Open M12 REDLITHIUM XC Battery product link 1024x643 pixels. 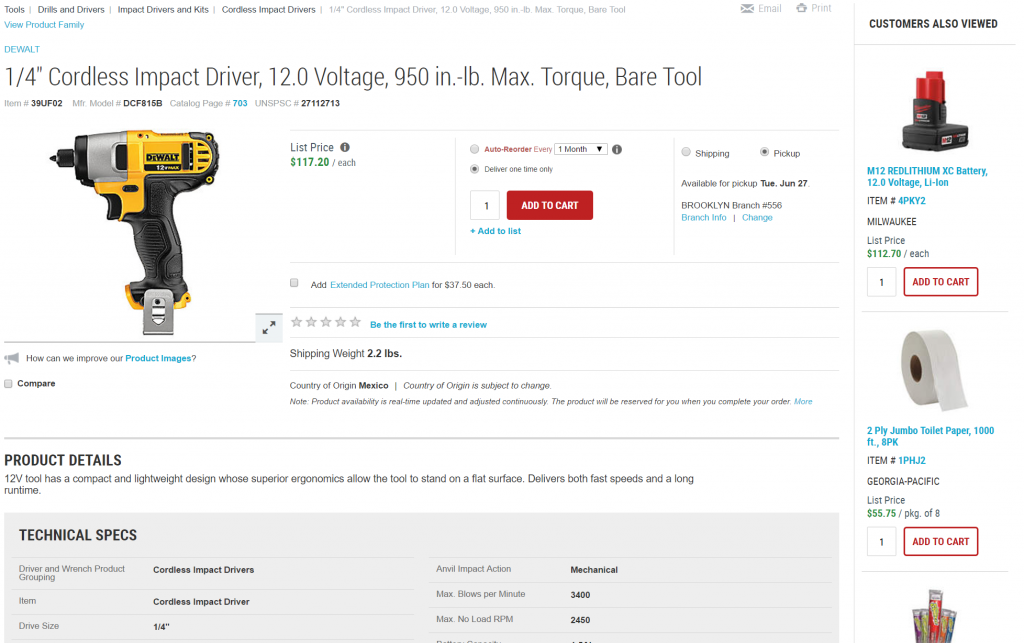click(x=927, y=177)
